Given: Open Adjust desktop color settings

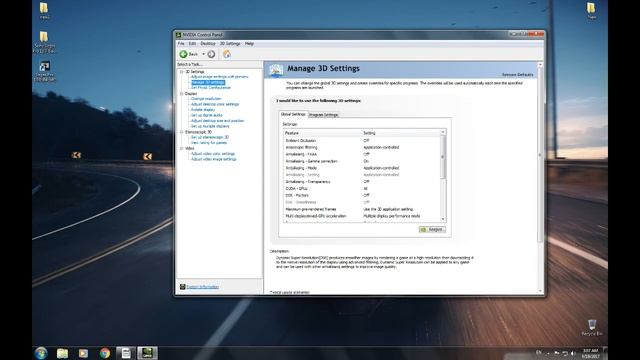Looking at the screenshot, I should point(215,104).
